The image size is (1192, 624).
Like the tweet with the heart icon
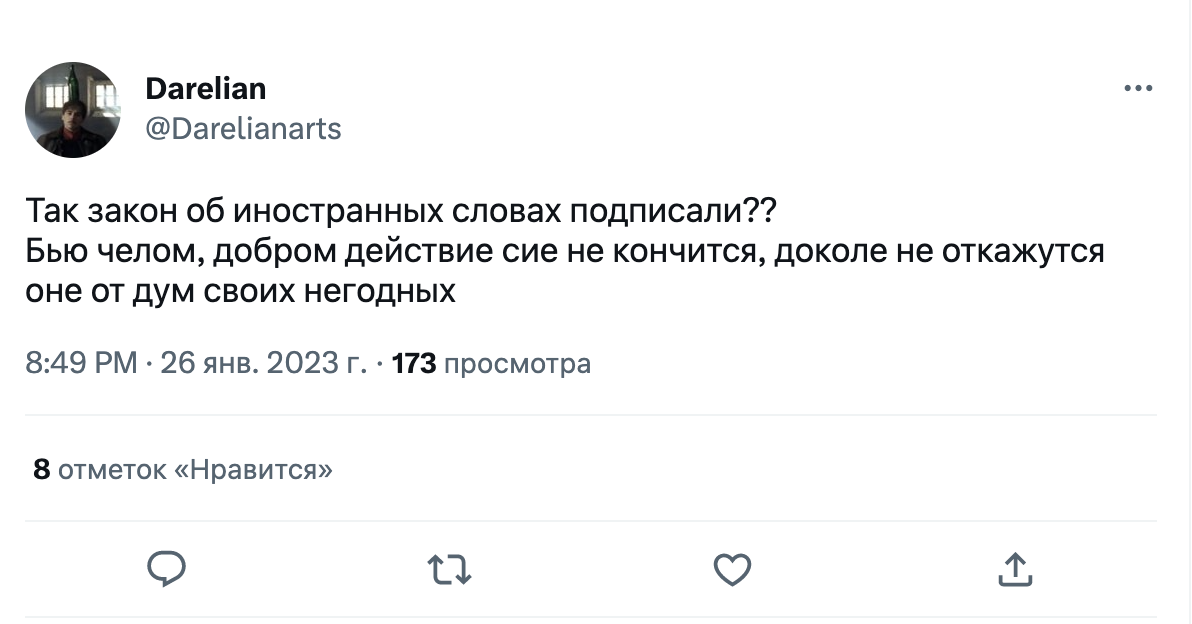(x=732, y=569)
